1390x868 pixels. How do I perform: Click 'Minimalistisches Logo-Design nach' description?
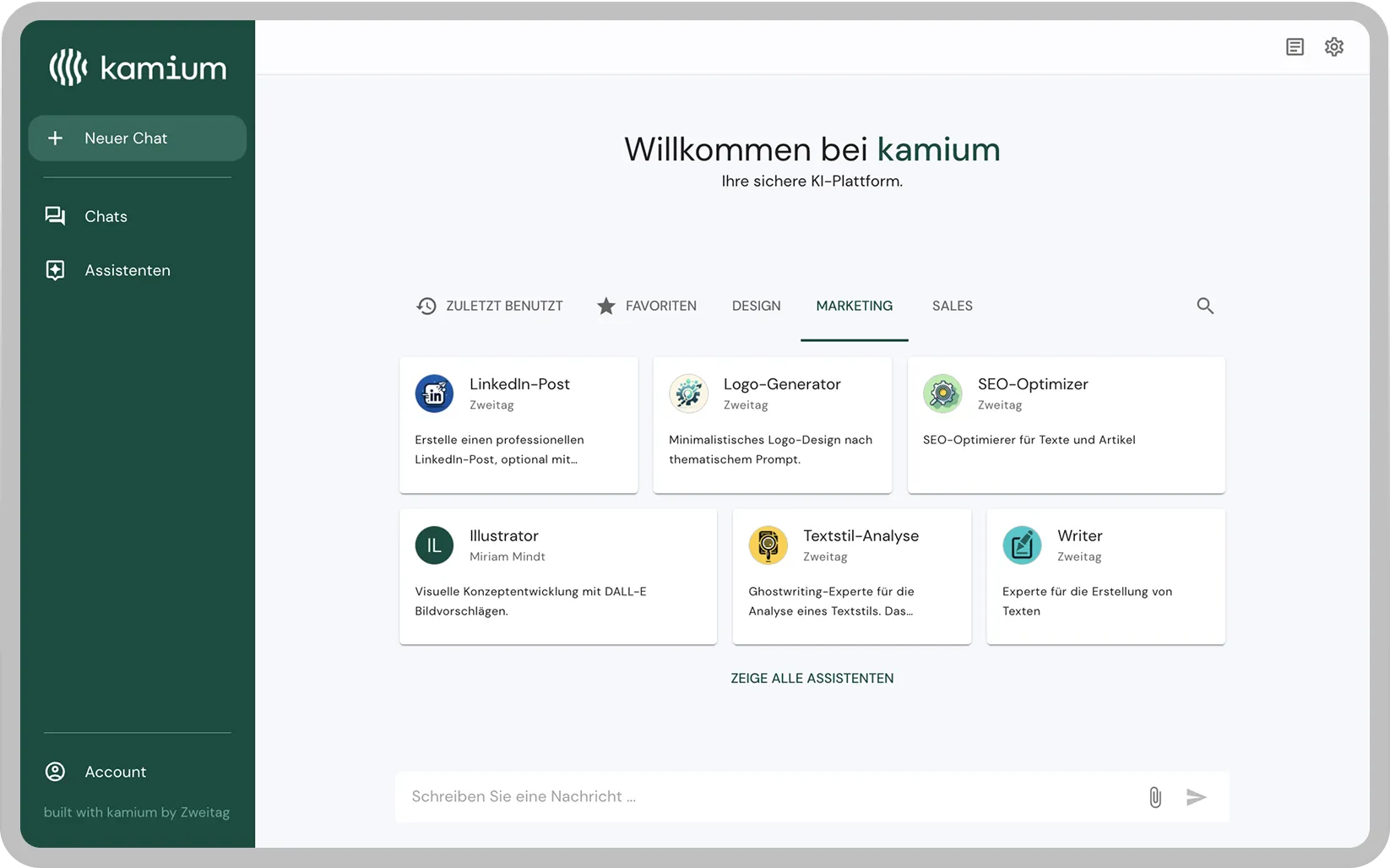[x=771, y=440]
